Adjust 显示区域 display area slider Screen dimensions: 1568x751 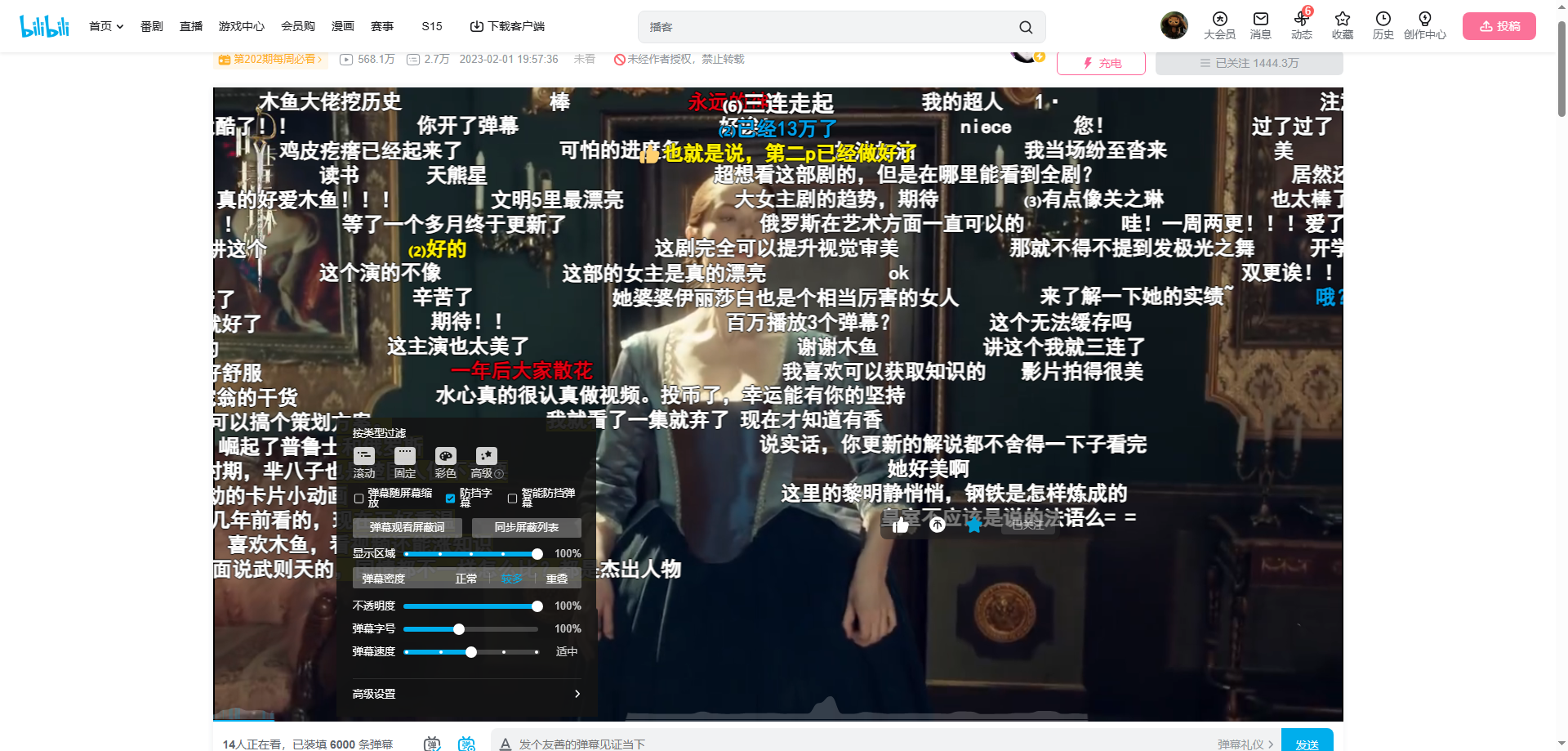point(471,554)
